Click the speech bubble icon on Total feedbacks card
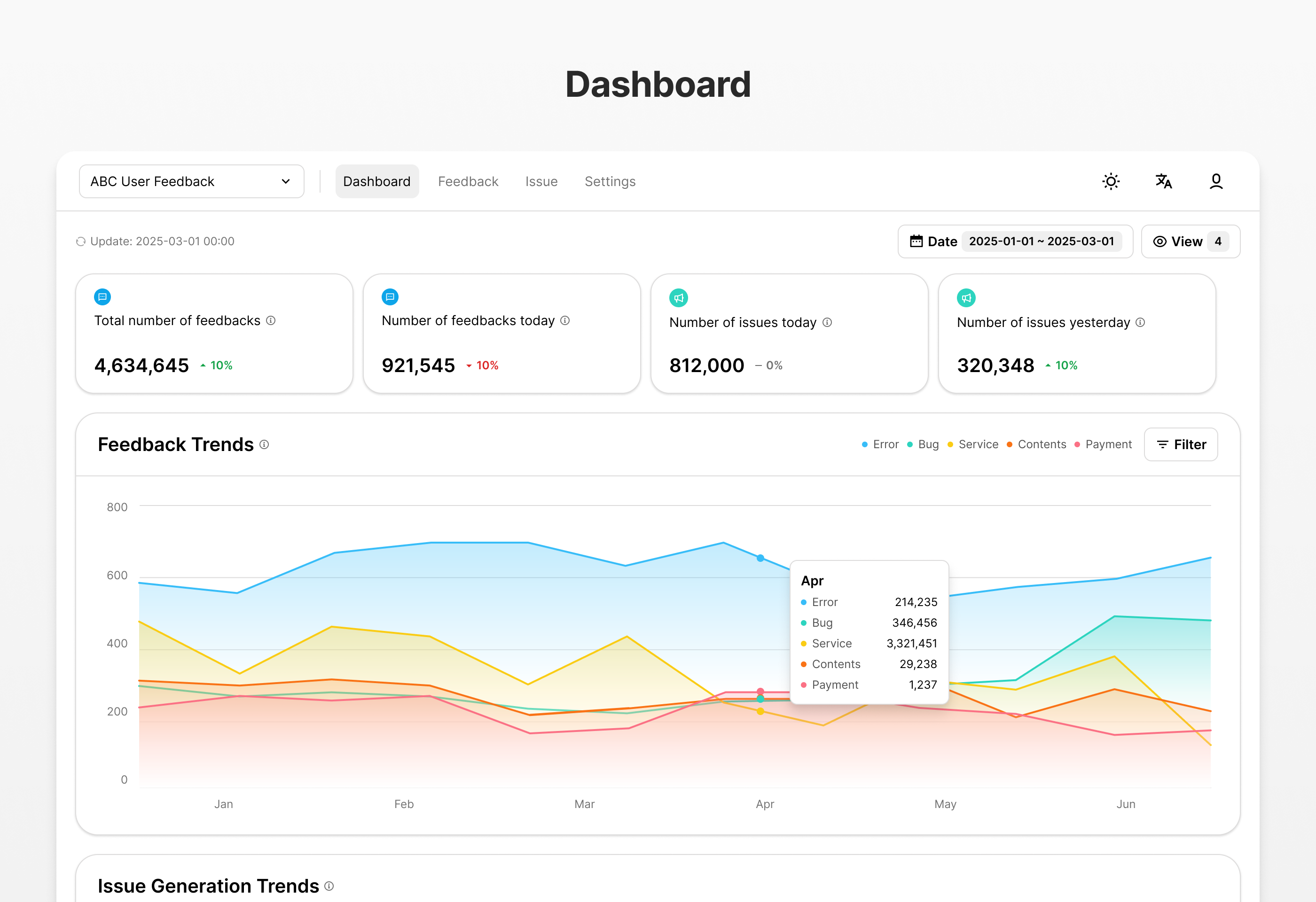The width and height of the screenshot is (1316, 902). (x=102, y=296)
